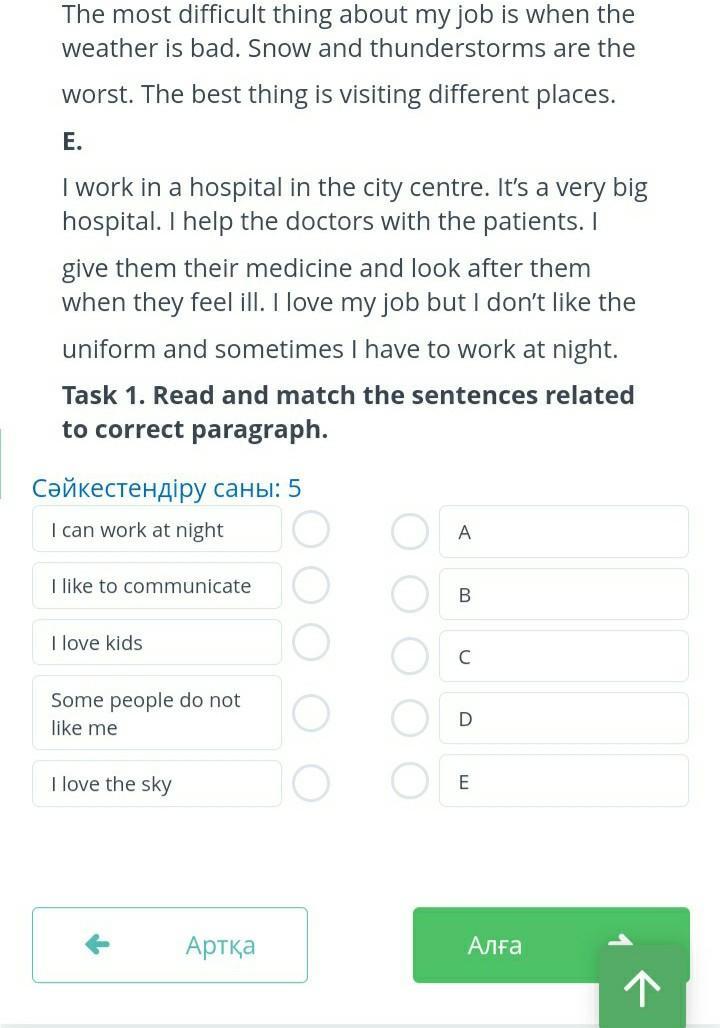Select the circle beside 'I like to communicate'
The width and height of the screenshot is (720, 1028).
[x=311, y=585]
